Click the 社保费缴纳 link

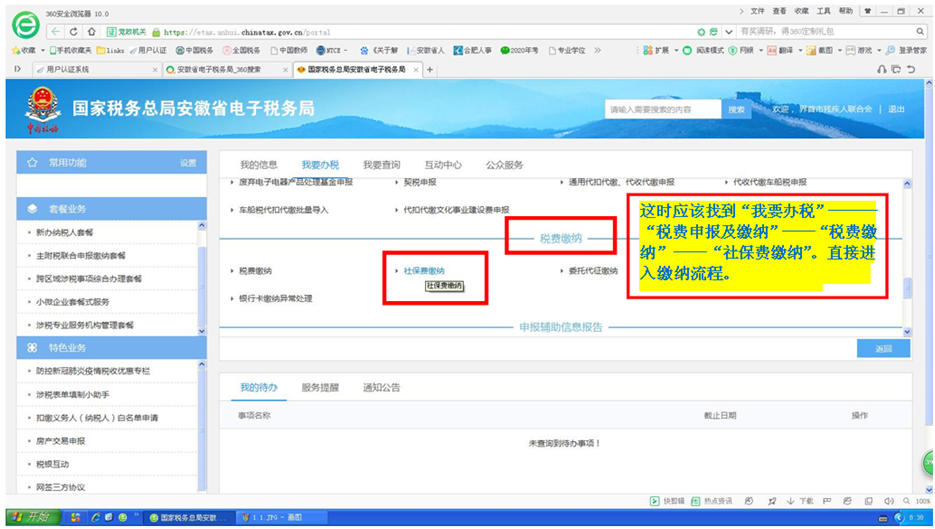424,271
